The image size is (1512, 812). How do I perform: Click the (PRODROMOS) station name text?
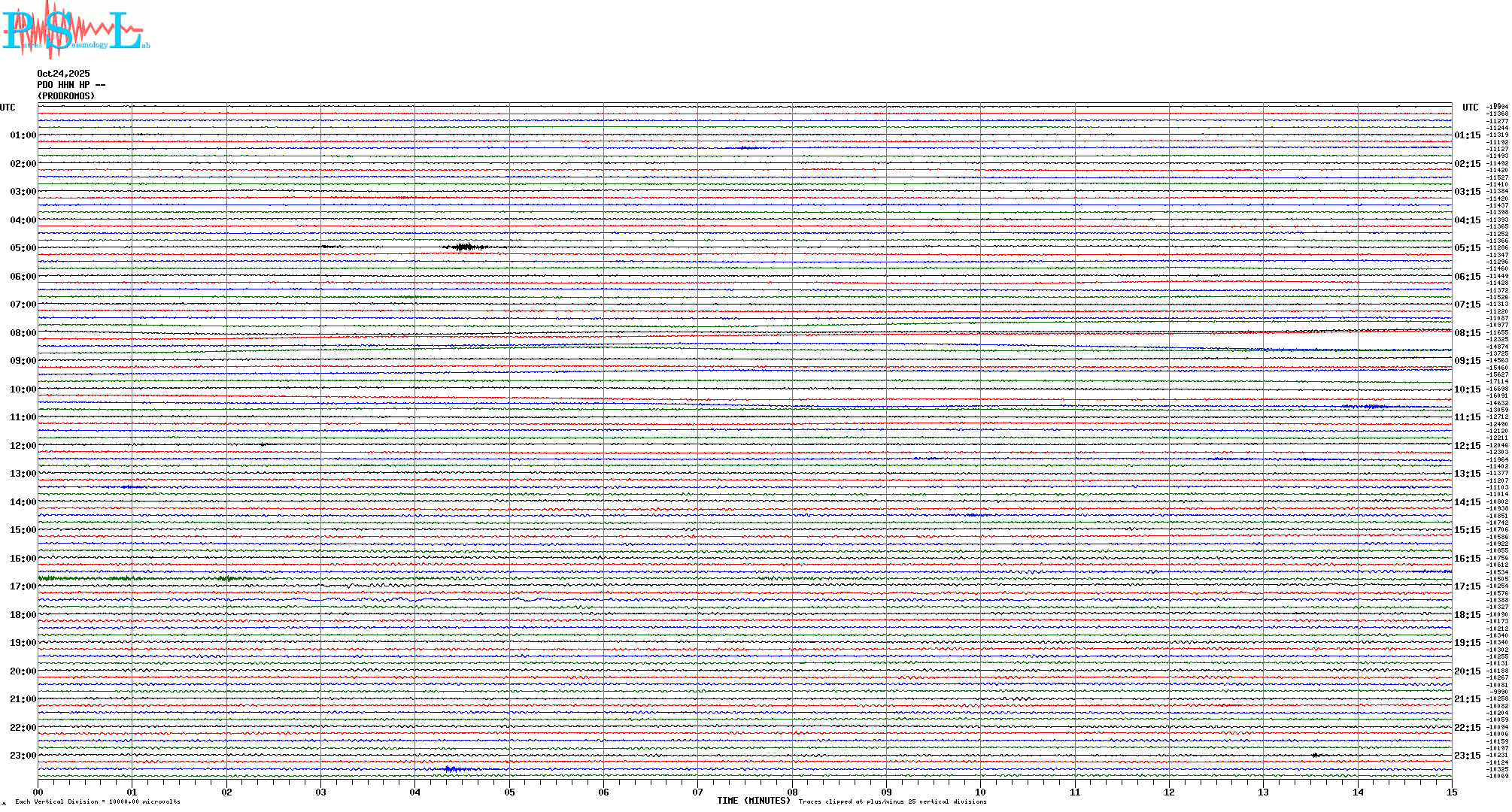click(x=66, y=96)
